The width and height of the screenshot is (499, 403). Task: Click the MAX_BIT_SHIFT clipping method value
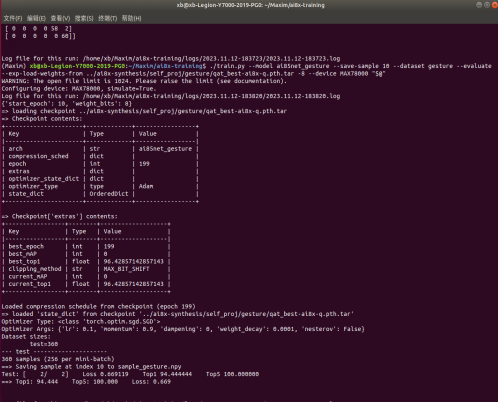126,269
